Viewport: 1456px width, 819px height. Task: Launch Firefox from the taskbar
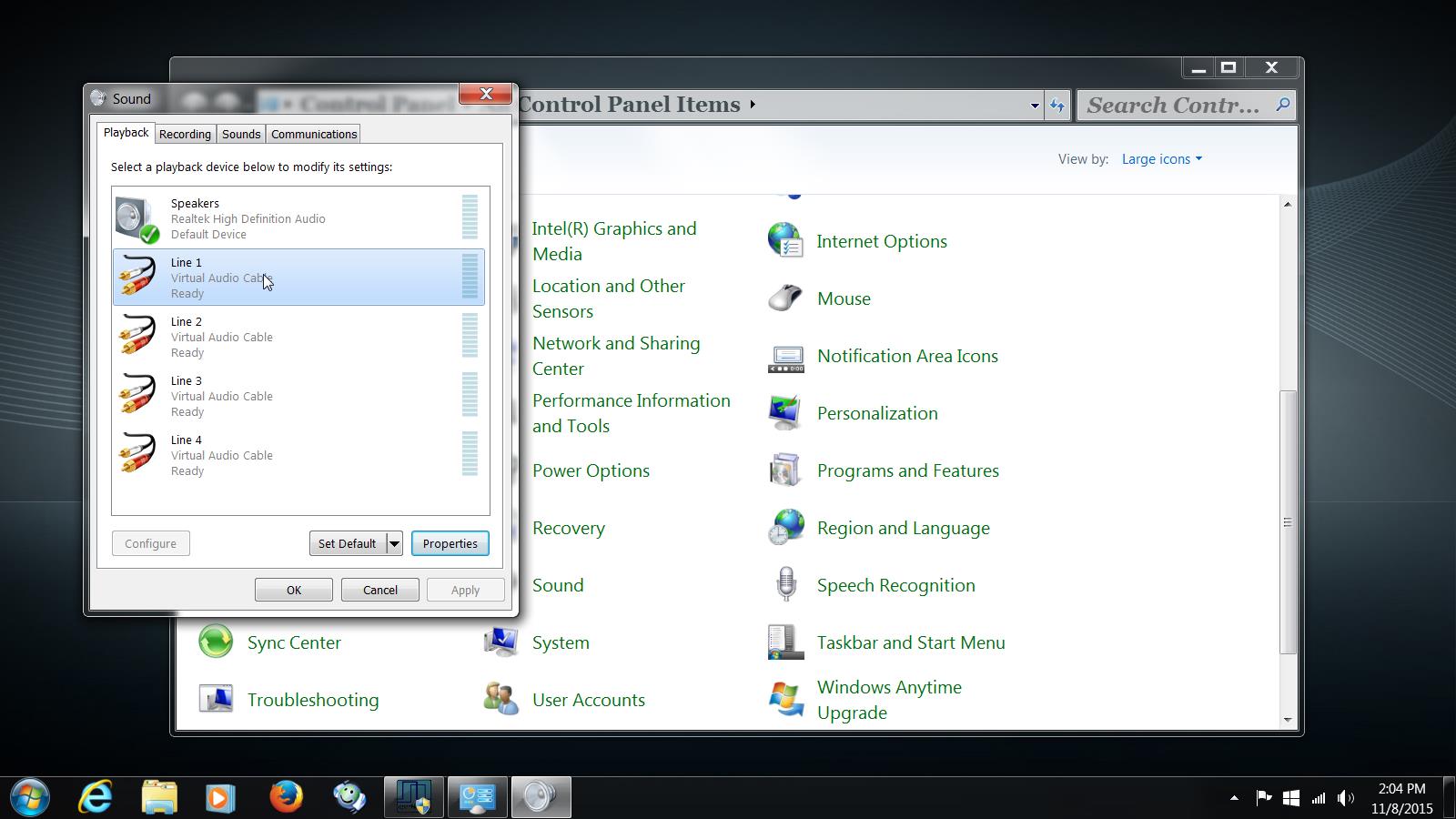[x=286, y=797]
